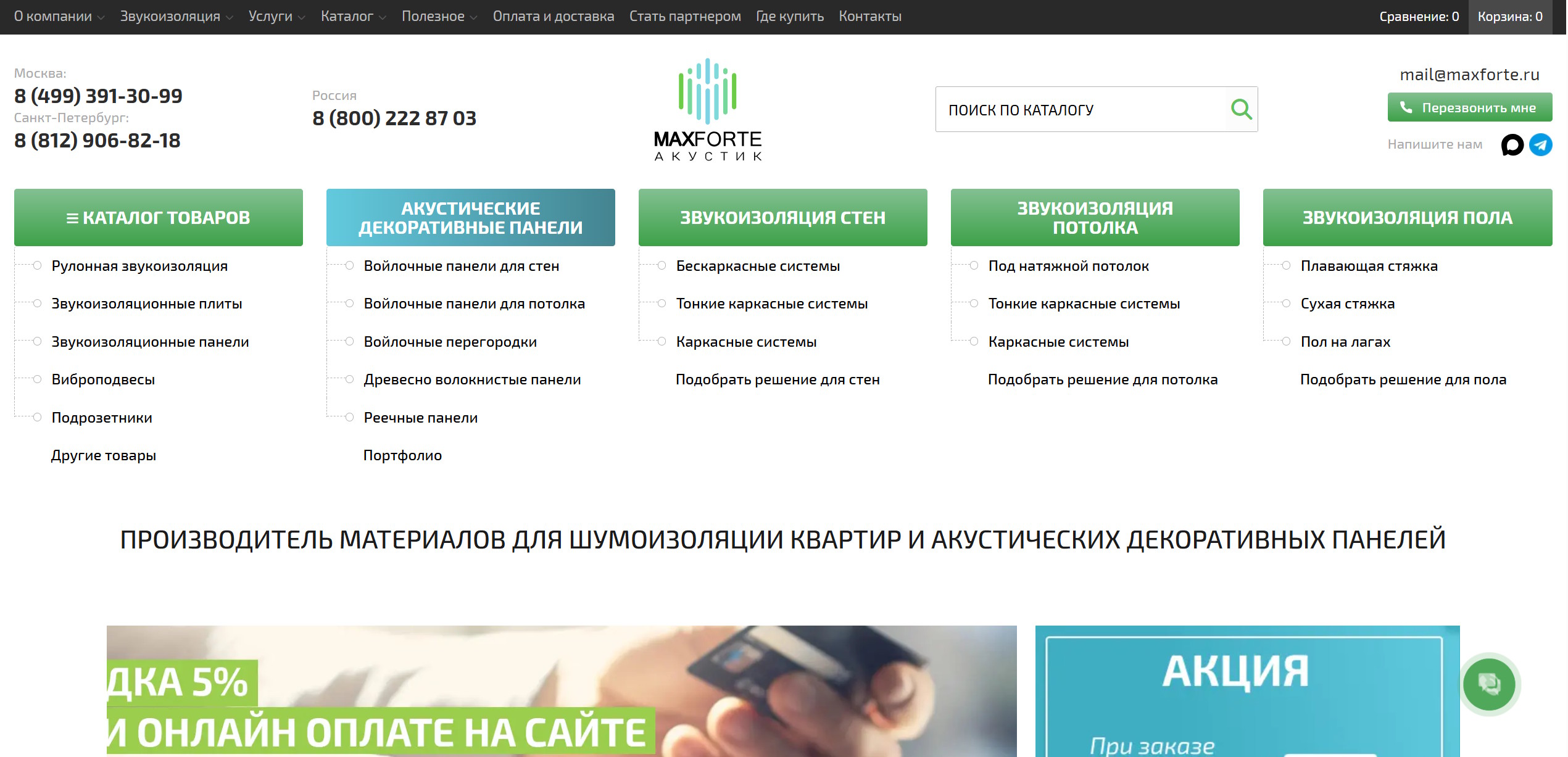Click the mail@maxforte.ru email link
Screen dimensions: 1568x757
1469,75
